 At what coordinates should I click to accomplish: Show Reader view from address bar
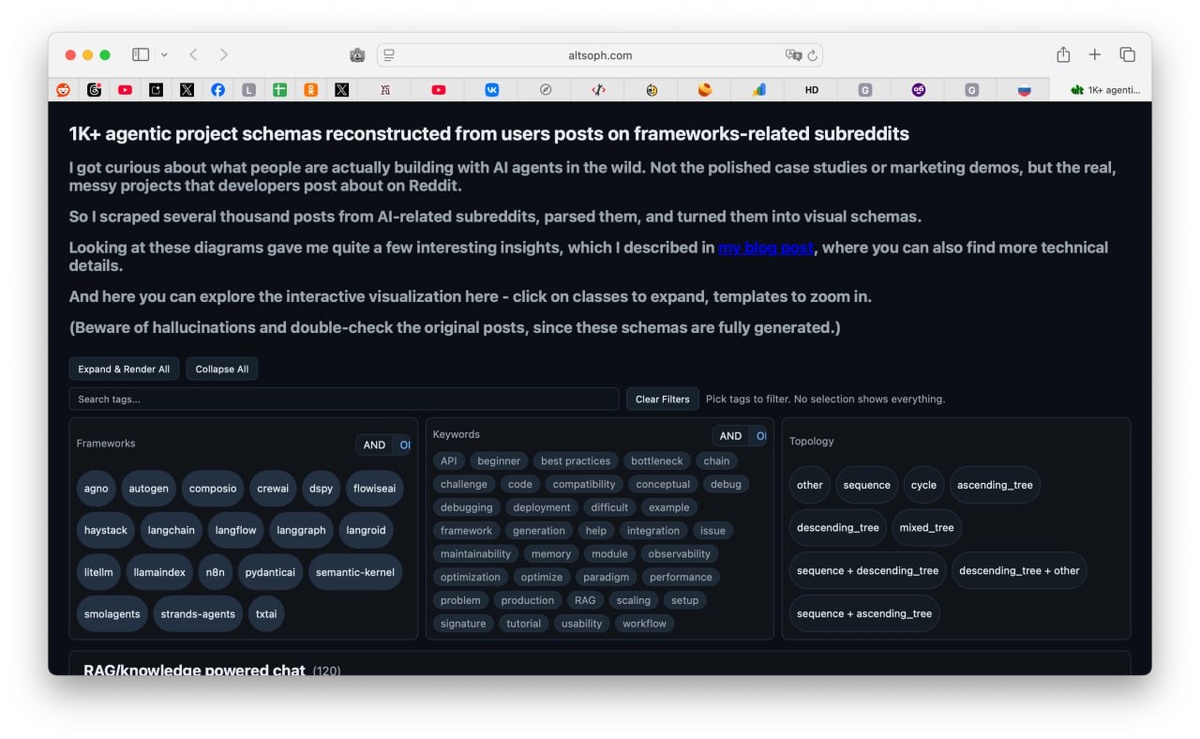389,55
